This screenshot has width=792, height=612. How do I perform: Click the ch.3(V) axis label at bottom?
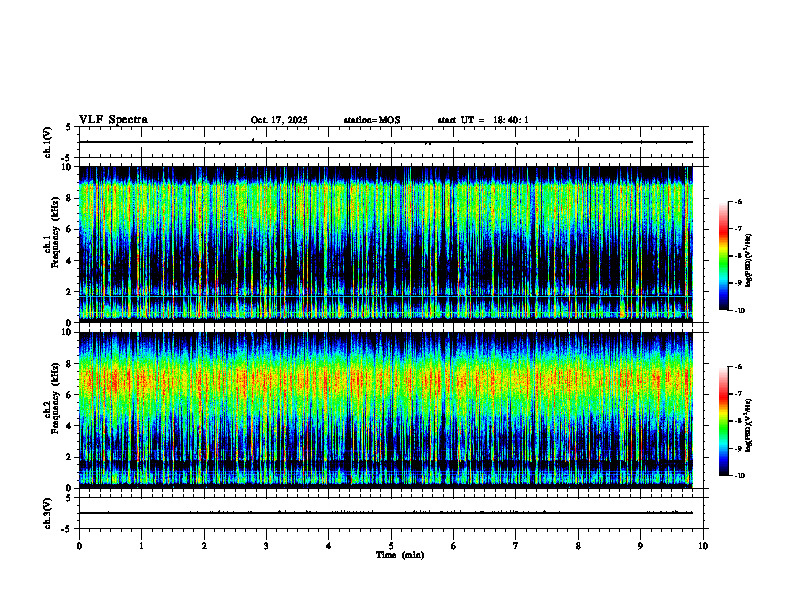[47, 513]
